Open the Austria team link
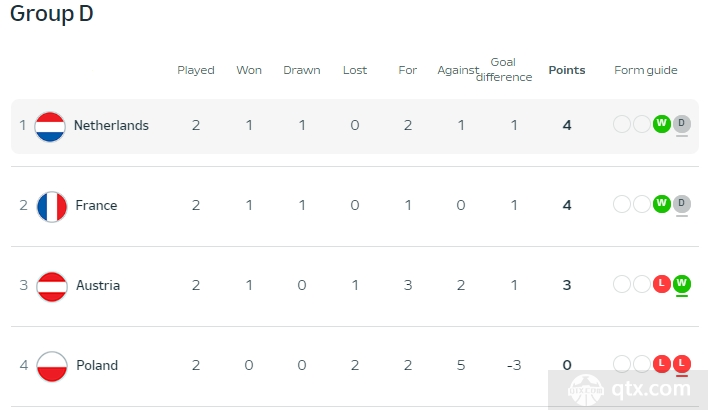Viewport: 708px width, 410px height. (98, 285)
